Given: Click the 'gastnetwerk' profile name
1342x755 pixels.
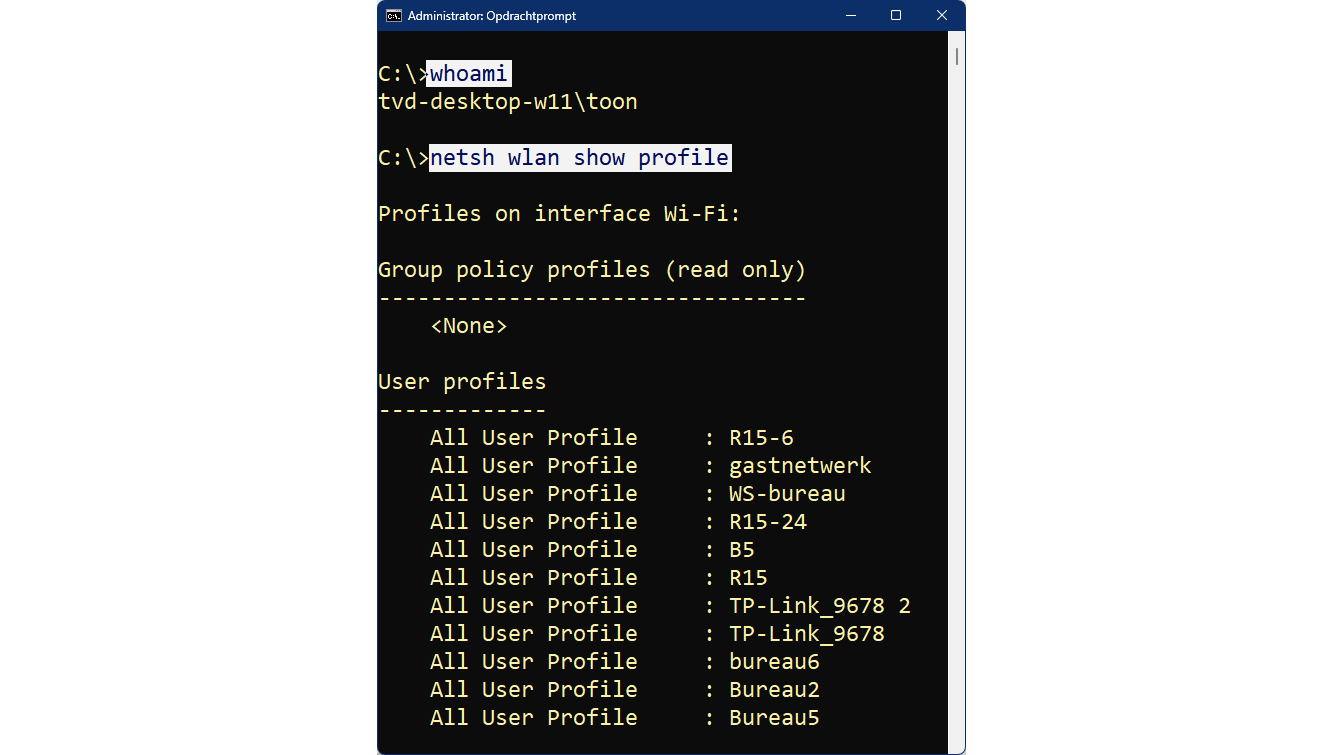Looking at the screenshot, I should 800,466.
